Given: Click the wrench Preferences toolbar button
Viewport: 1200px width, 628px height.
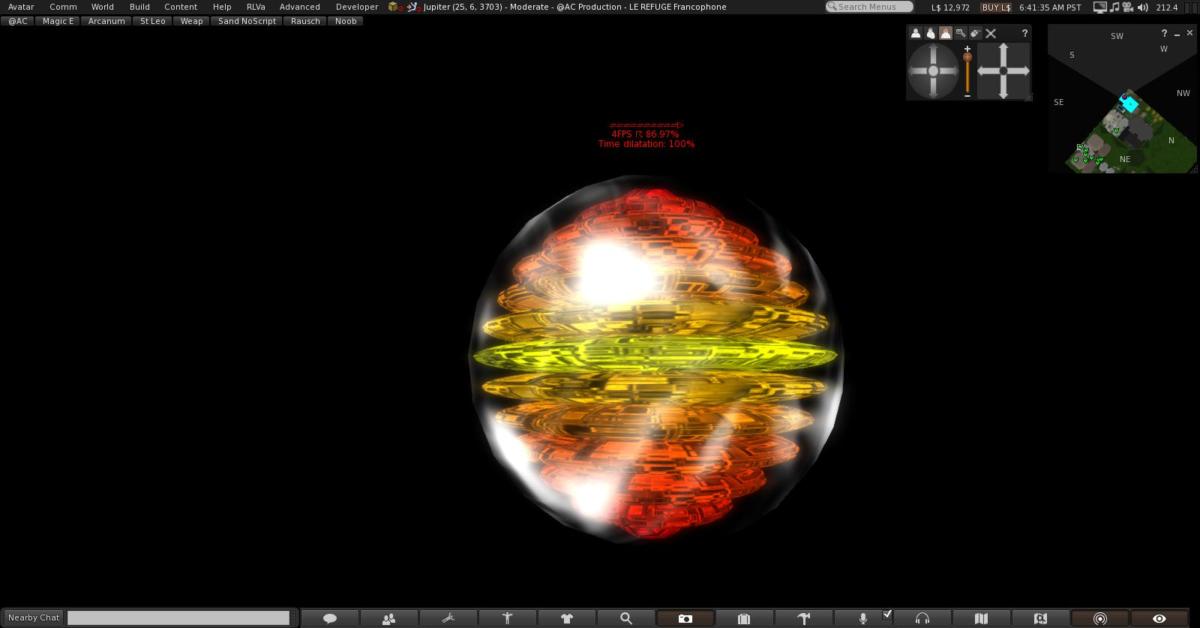Looking at the screenshot, I should click(x=448, y=619).
